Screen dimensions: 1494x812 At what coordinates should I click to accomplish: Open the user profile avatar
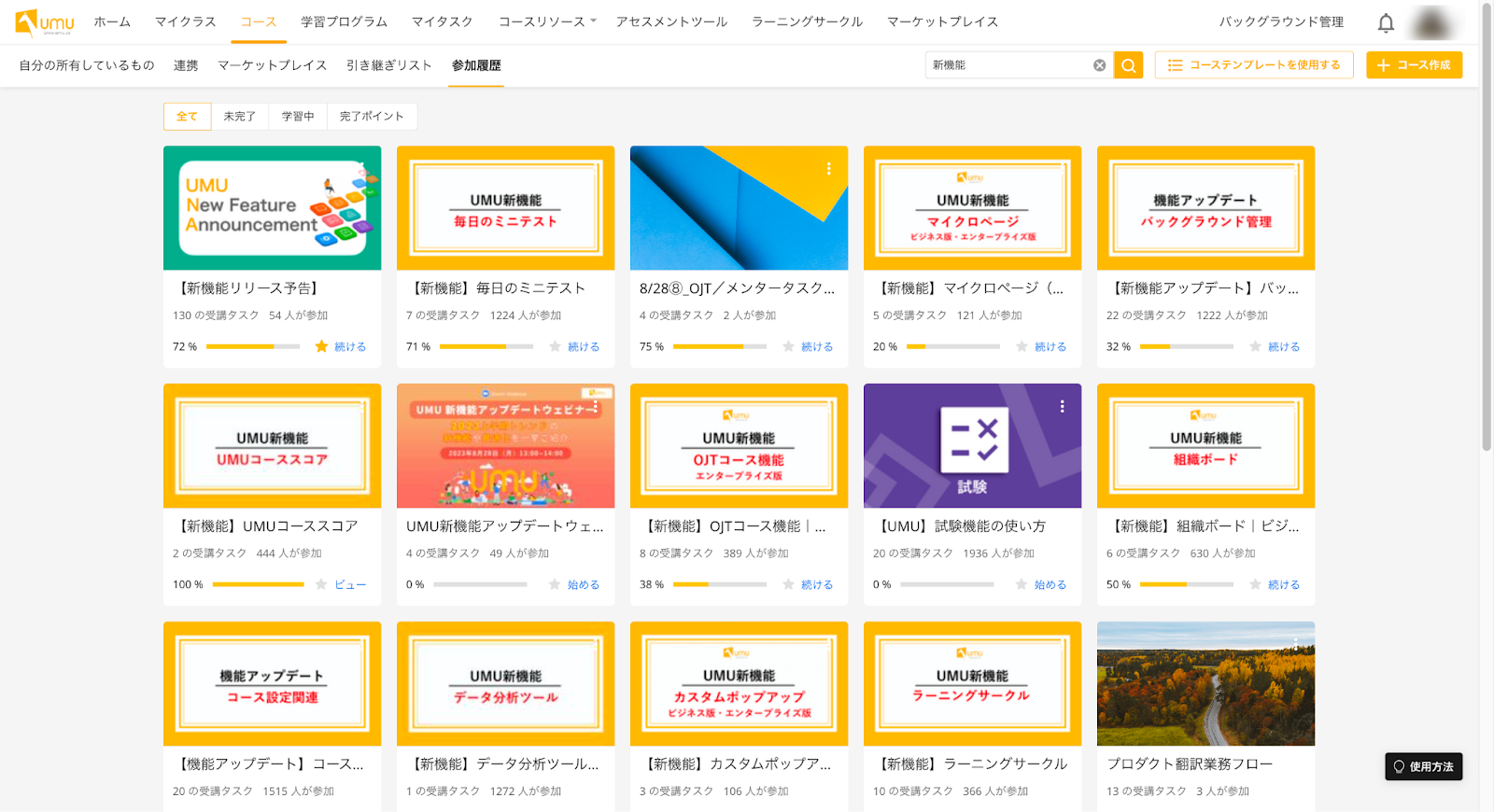coord(1432,22)
